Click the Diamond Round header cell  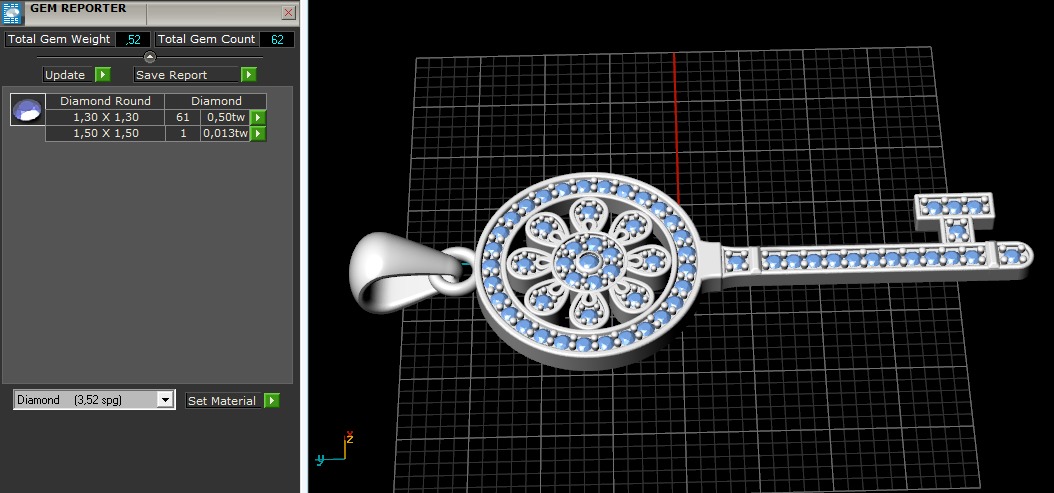pos(105,101)
